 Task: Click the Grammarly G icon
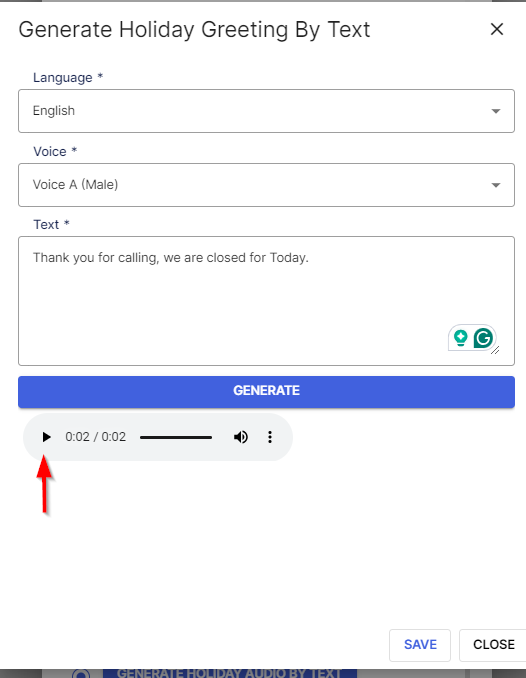483,338
